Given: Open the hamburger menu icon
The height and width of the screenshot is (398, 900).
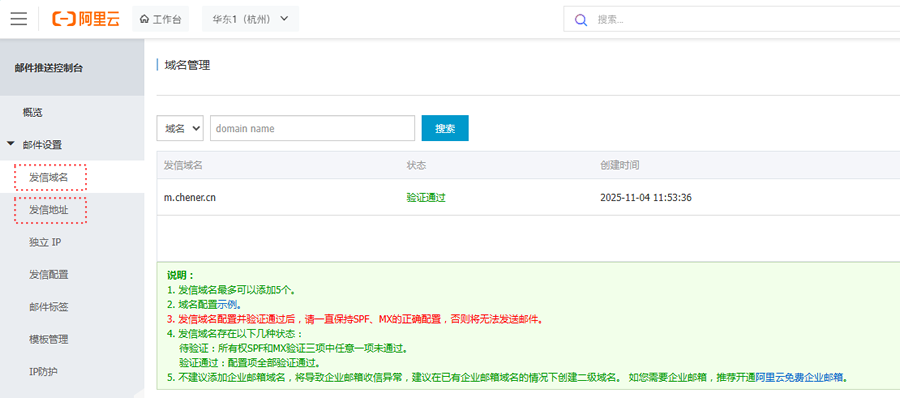Looking at the screenshot, I should click(x=19, y=19).
